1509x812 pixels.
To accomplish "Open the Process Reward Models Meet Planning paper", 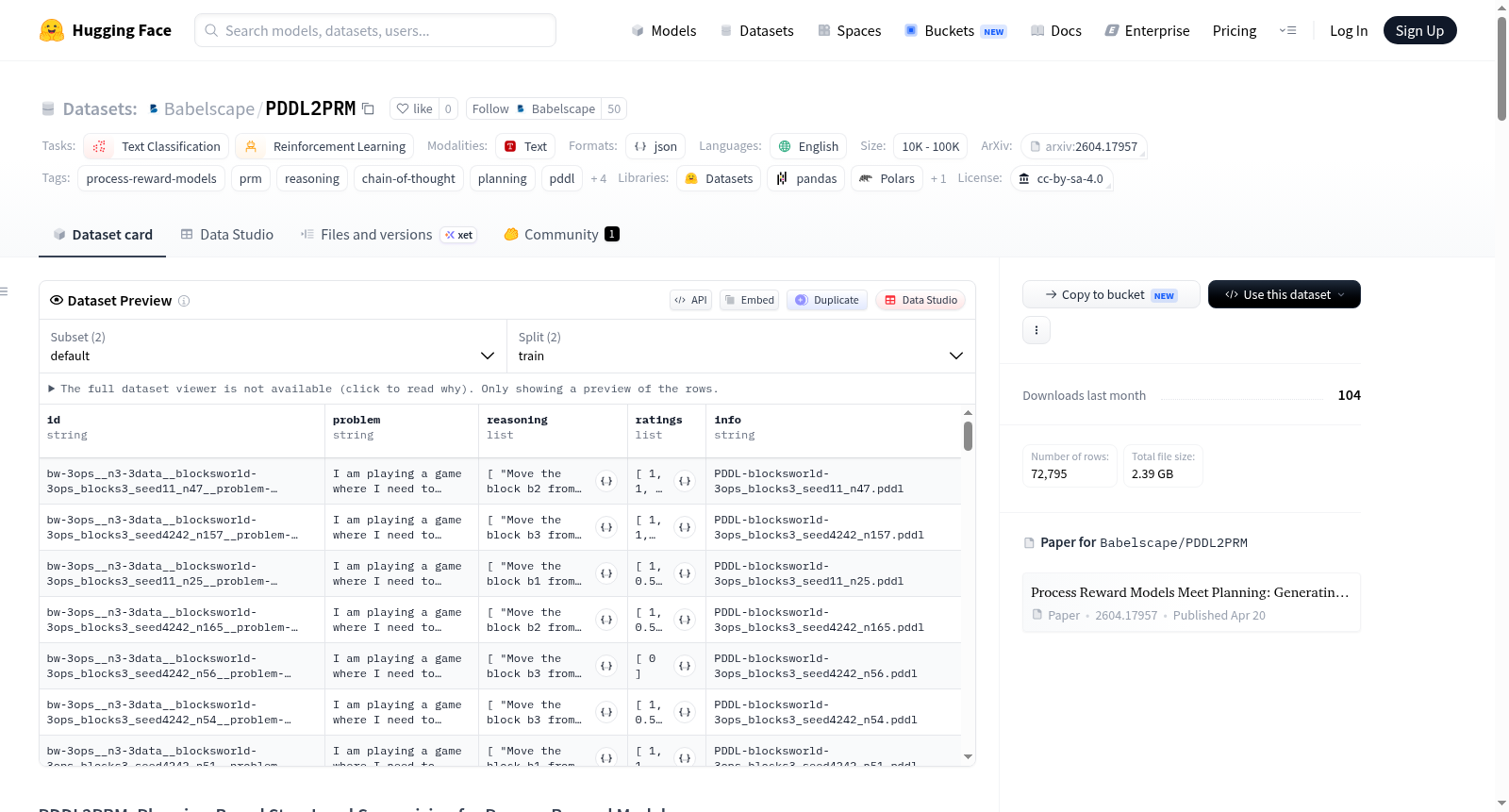I will (x=1191, y=603).
